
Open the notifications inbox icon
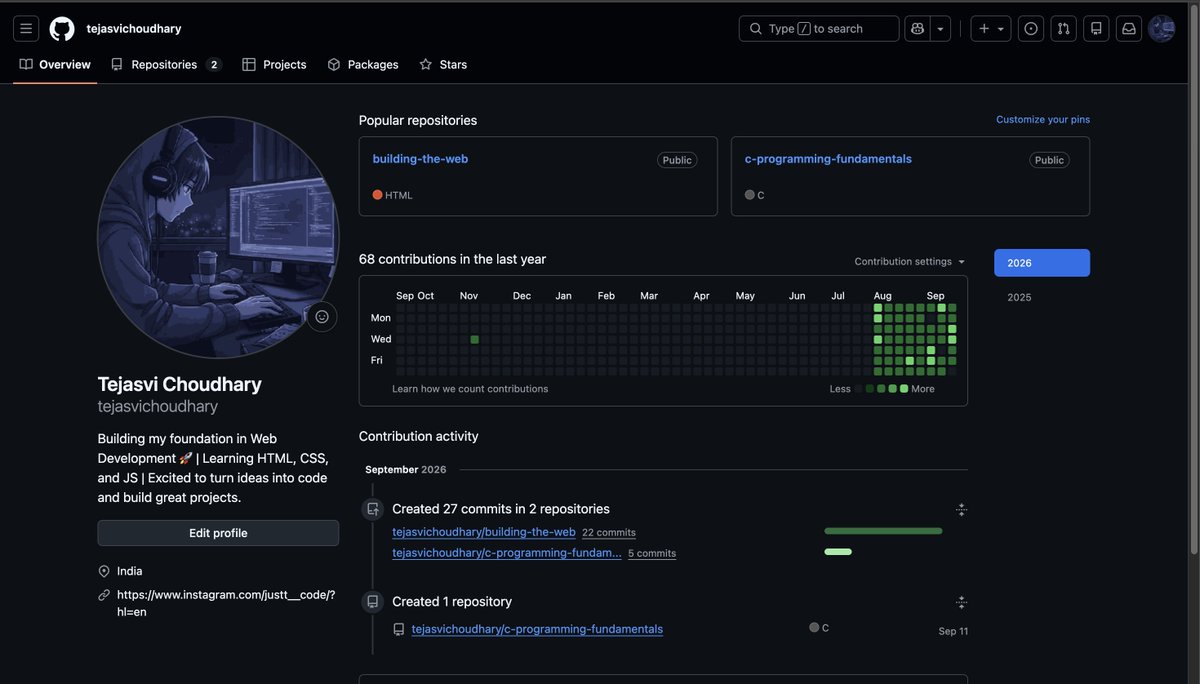coord(1129,29)
